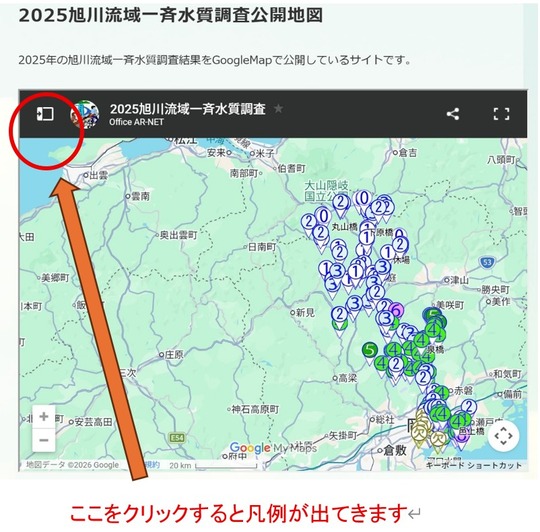Screen dimensions: 540x532
Task: Zoom in with the plus button
Action: click(44, 417)
